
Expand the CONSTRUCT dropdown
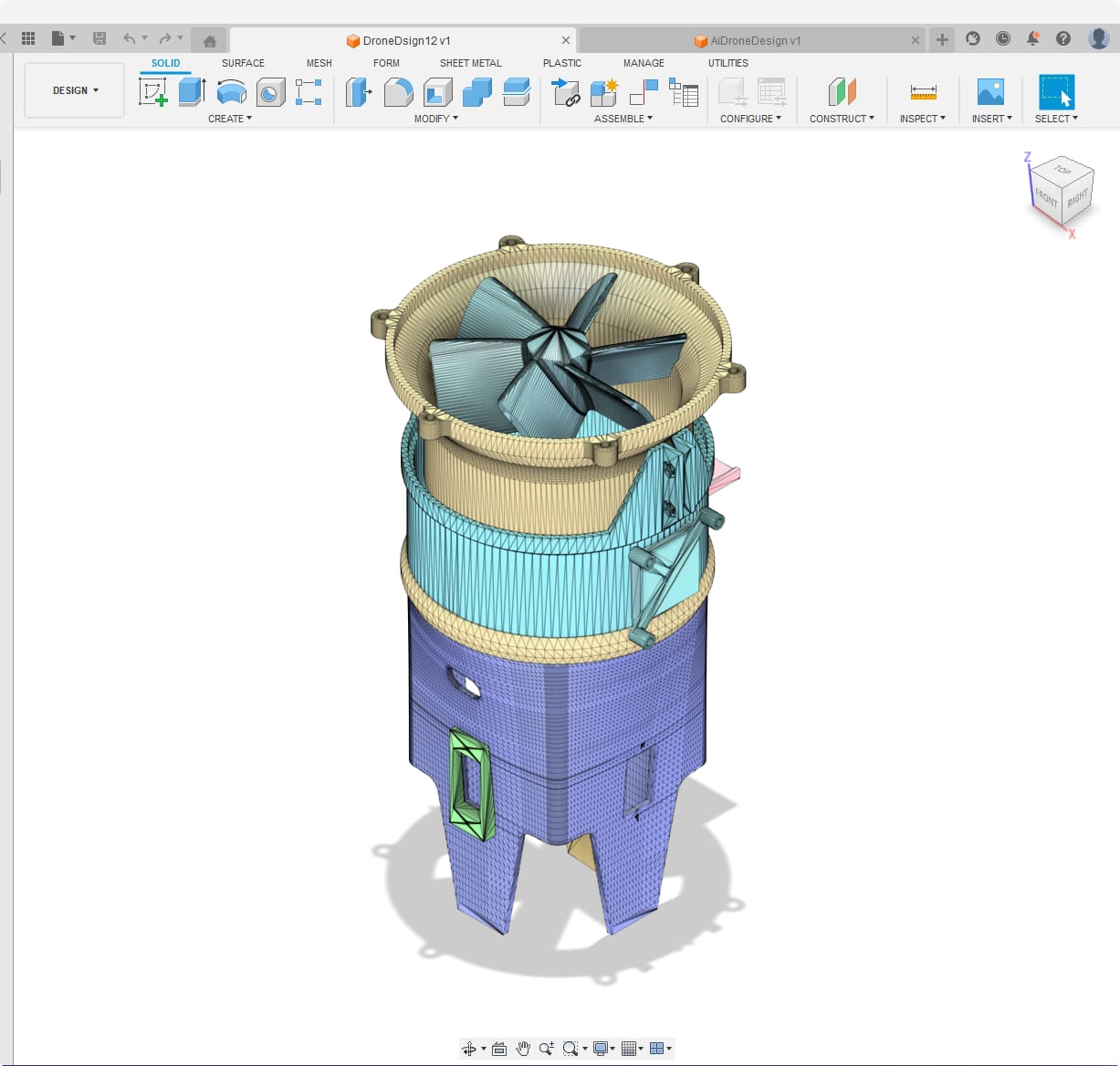842,119
